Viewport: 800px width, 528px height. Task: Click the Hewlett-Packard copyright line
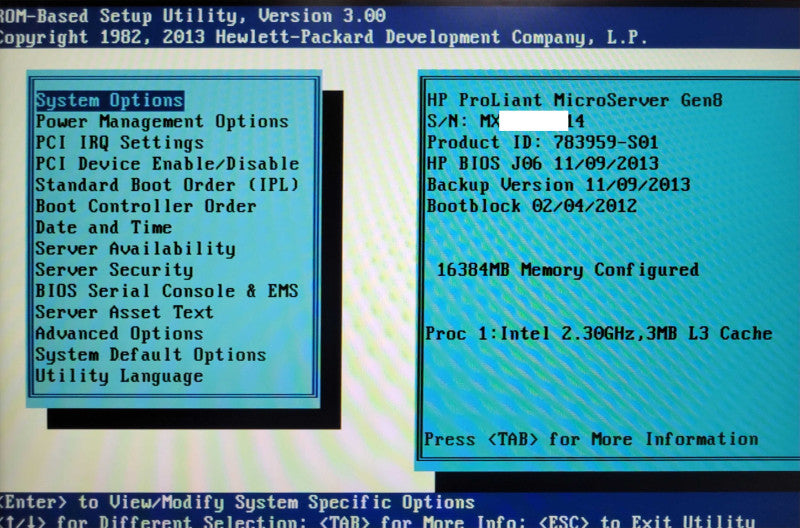(x=323, y=38)
